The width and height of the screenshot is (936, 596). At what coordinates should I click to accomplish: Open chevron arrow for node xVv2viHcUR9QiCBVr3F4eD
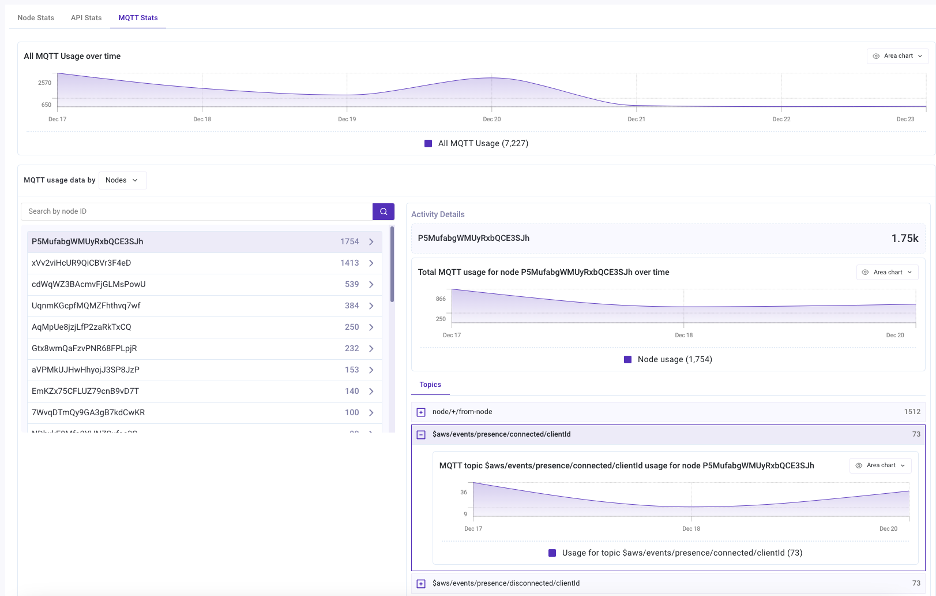(x=371, y=263)
